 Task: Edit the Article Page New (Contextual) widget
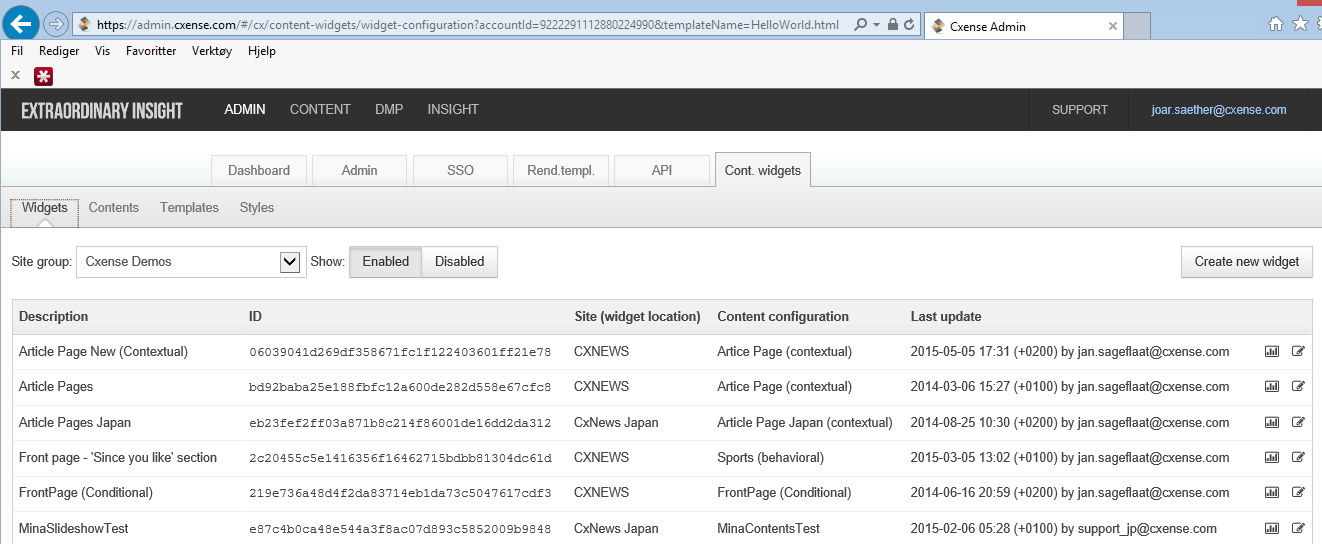coord(1299,352)
